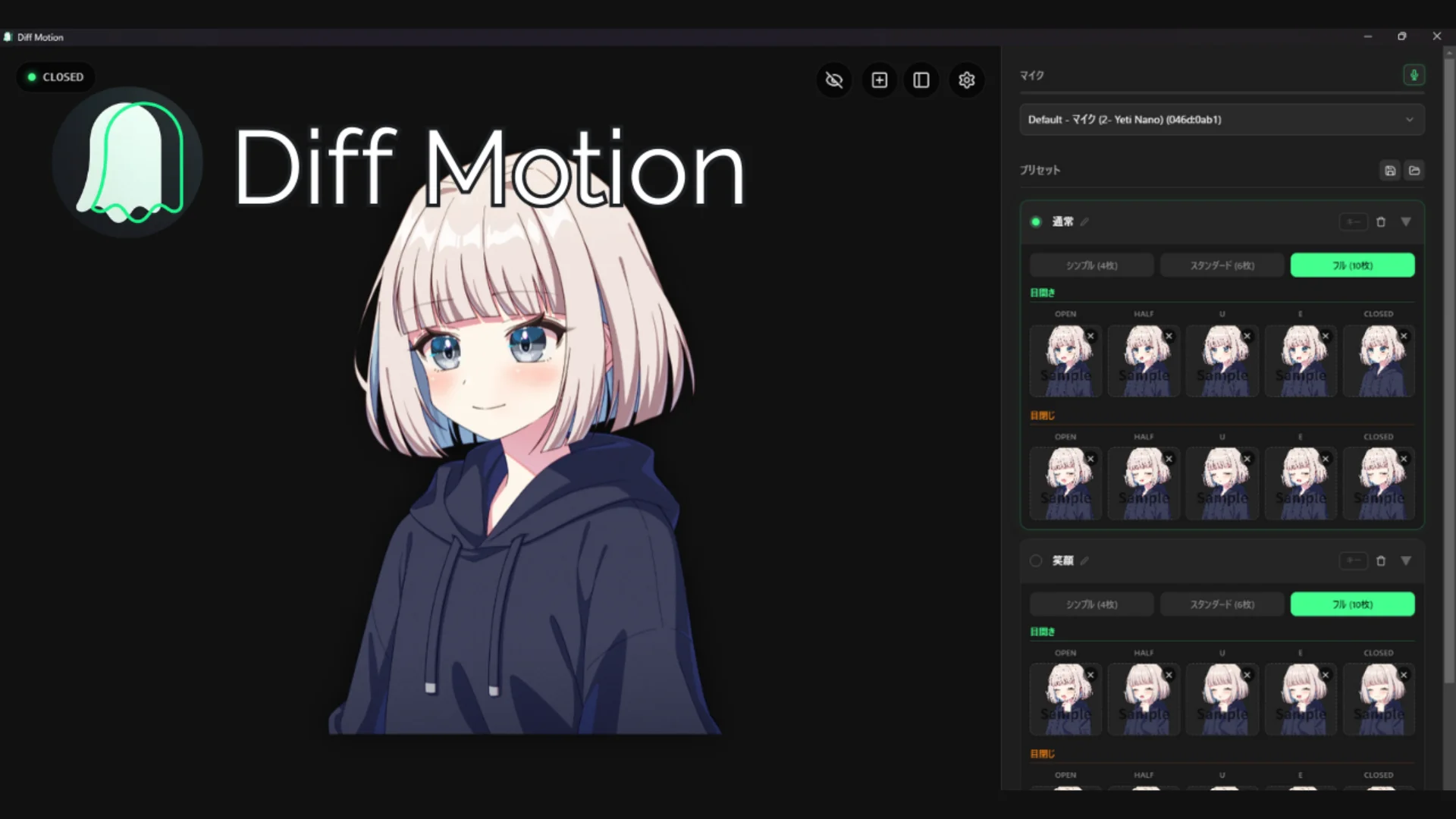
Task: Click 通常 eyes-closed HALF mouth thumbnail
Action: pos(1144,484)
